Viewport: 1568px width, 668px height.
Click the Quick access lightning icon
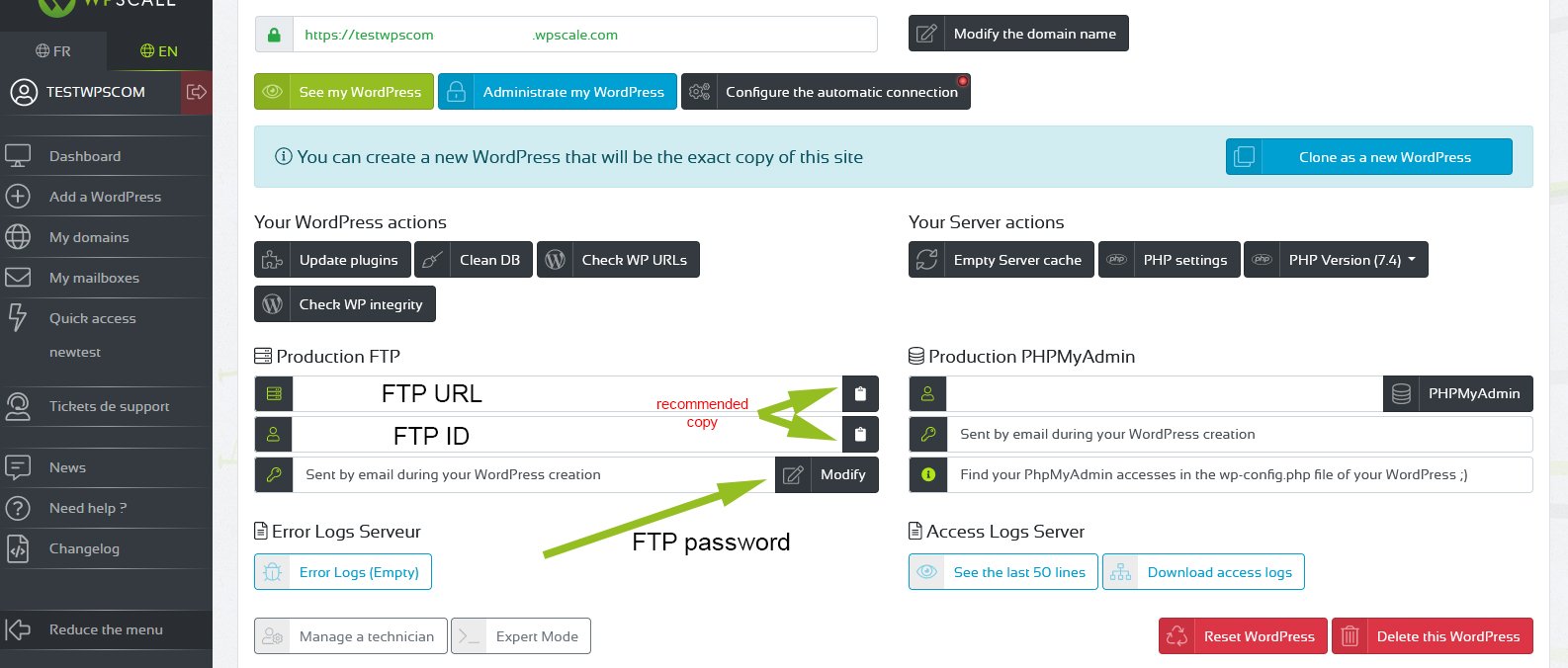click(18, 317)
